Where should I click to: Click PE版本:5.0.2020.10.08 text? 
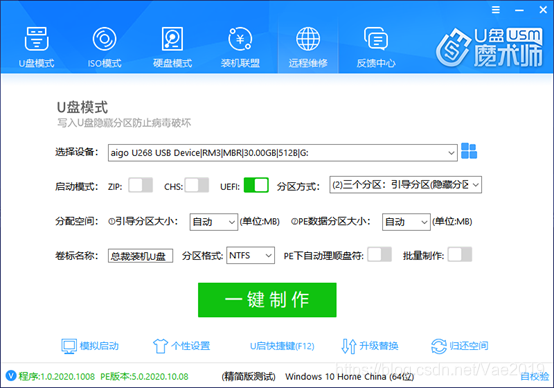144,376
